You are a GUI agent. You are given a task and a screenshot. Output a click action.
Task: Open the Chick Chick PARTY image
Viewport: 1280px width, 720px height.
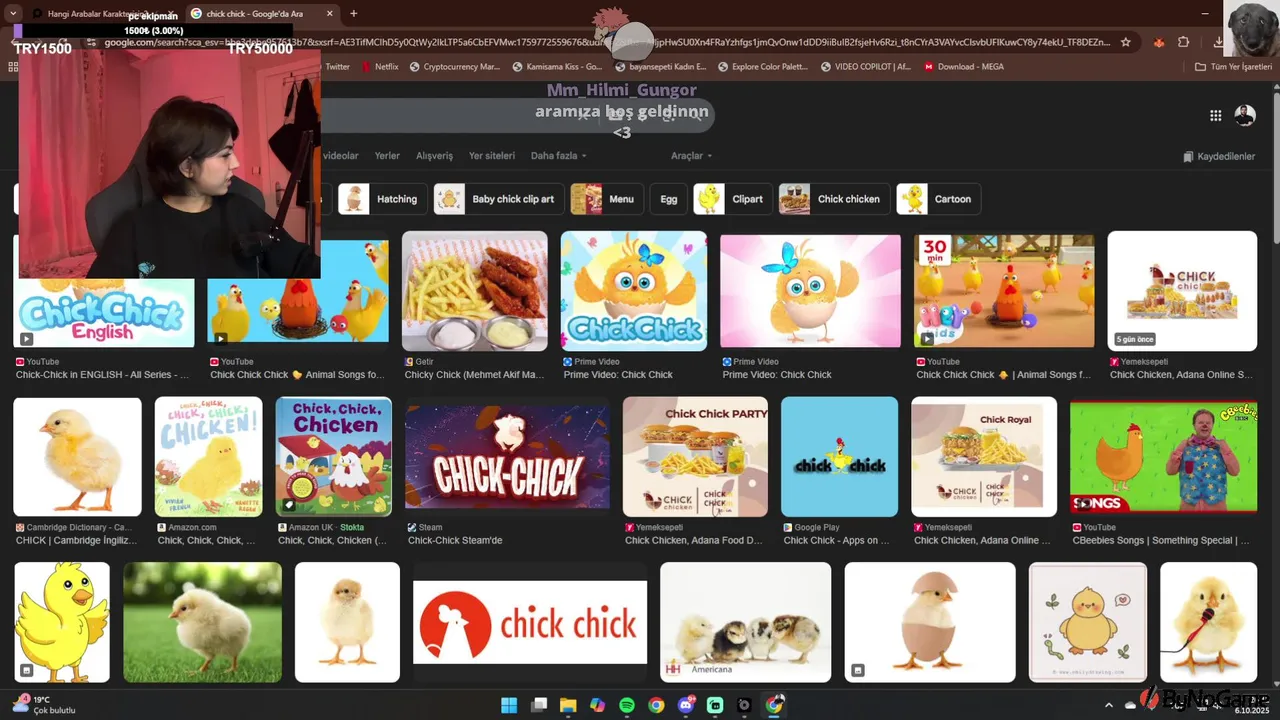pyautogui.click(x=695, y=457)
